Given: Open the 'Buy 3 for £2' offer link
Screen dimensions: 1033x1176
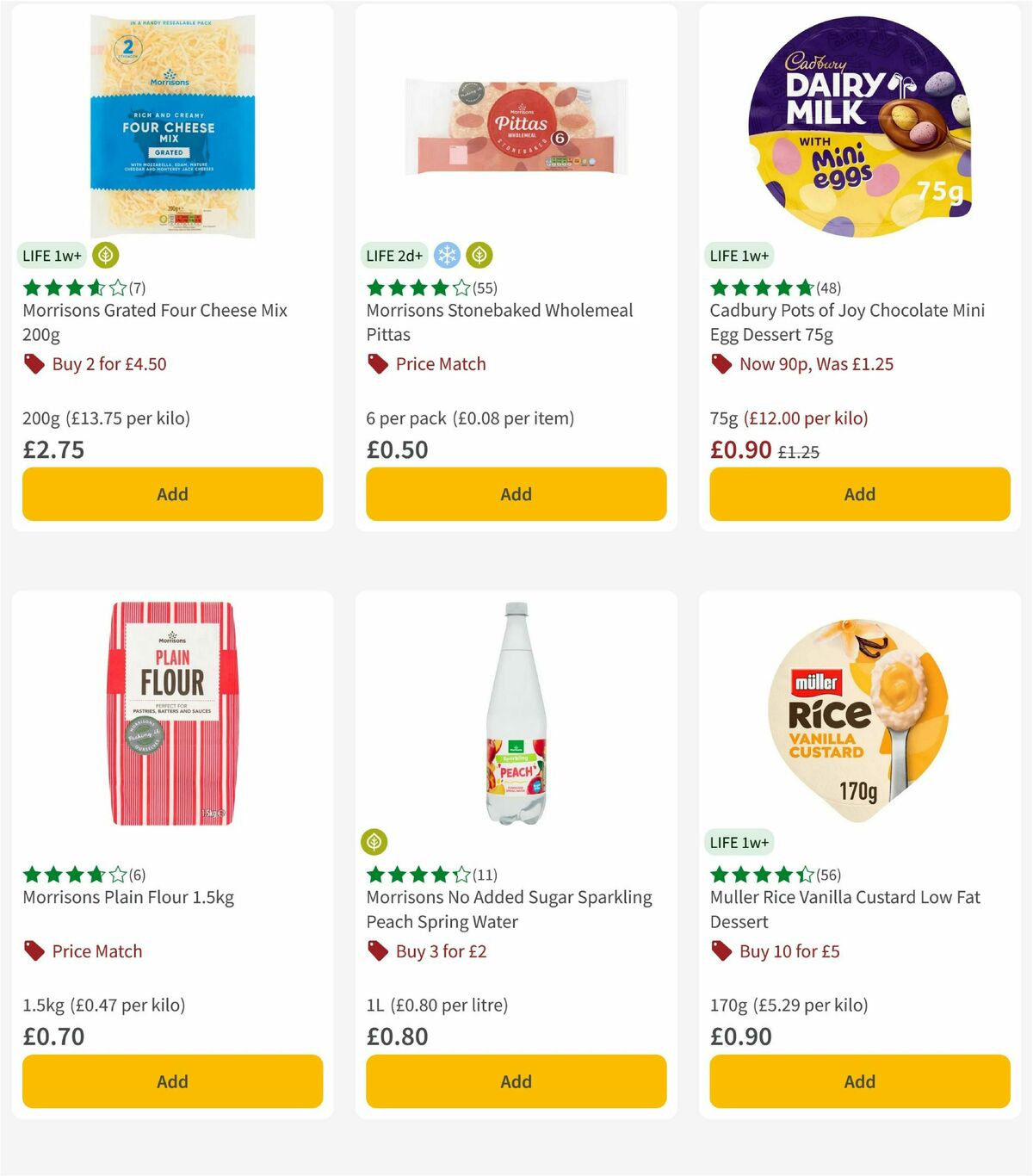Looking at the screenshot, I should tap(440, 951).
